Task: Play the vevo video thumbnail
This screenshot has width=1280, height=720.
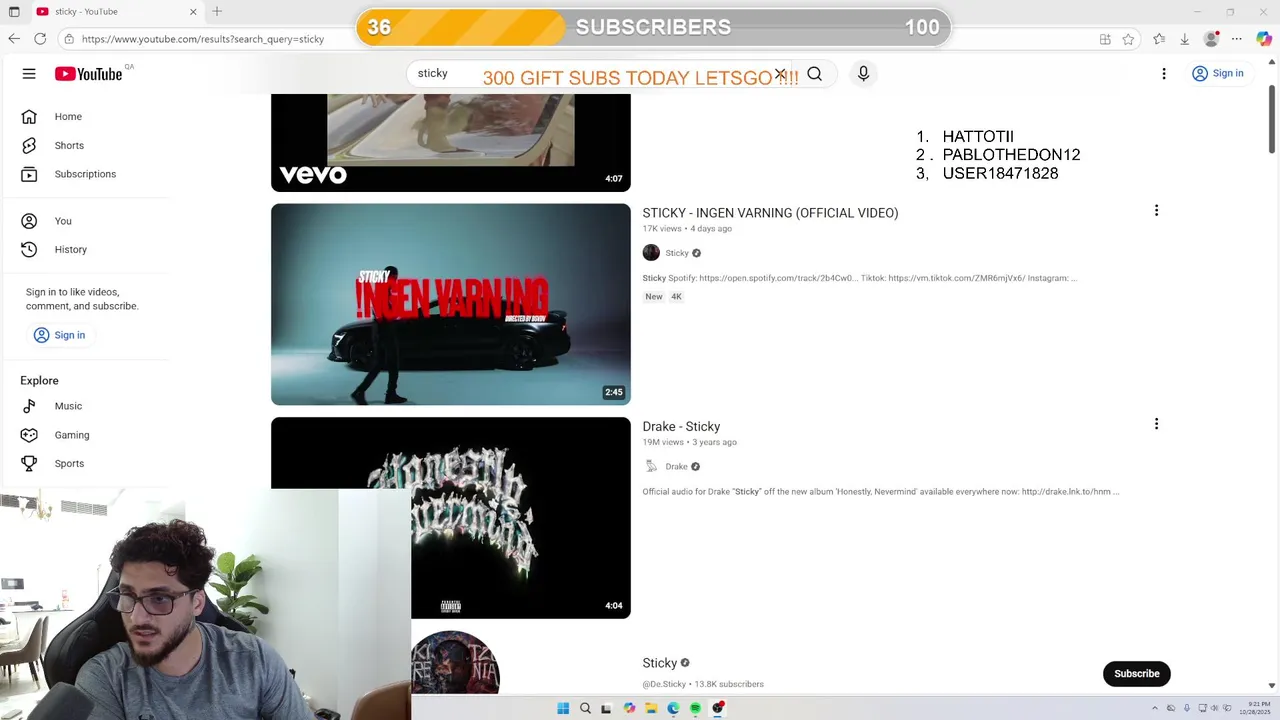Action: [450, 142]
